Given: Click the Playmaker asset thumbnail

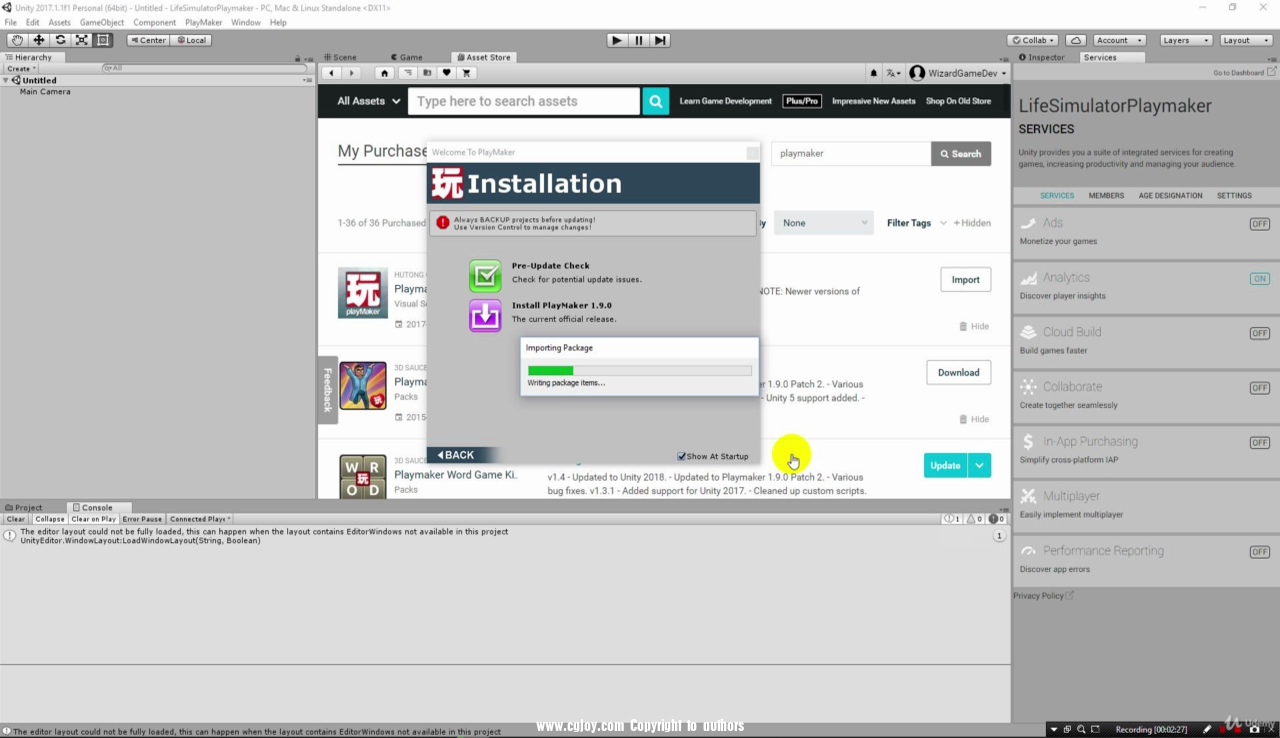Looking at the screenshot, I should tap(363, 293).
